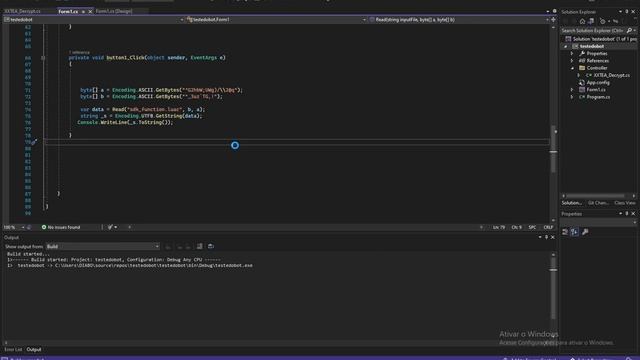Click Switch Views icon in Solution Explorer

click(x=591, y=21)
